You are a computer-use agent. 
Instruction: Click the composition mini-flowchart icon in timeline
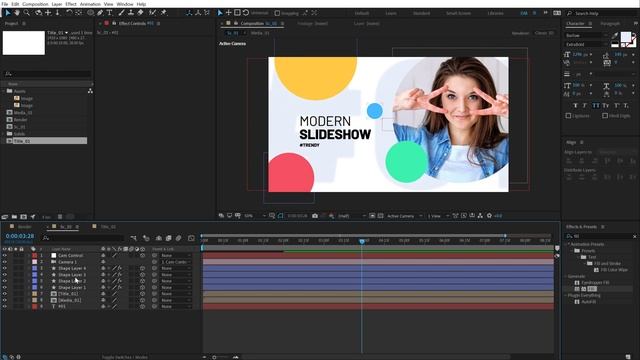click(133, 238)
